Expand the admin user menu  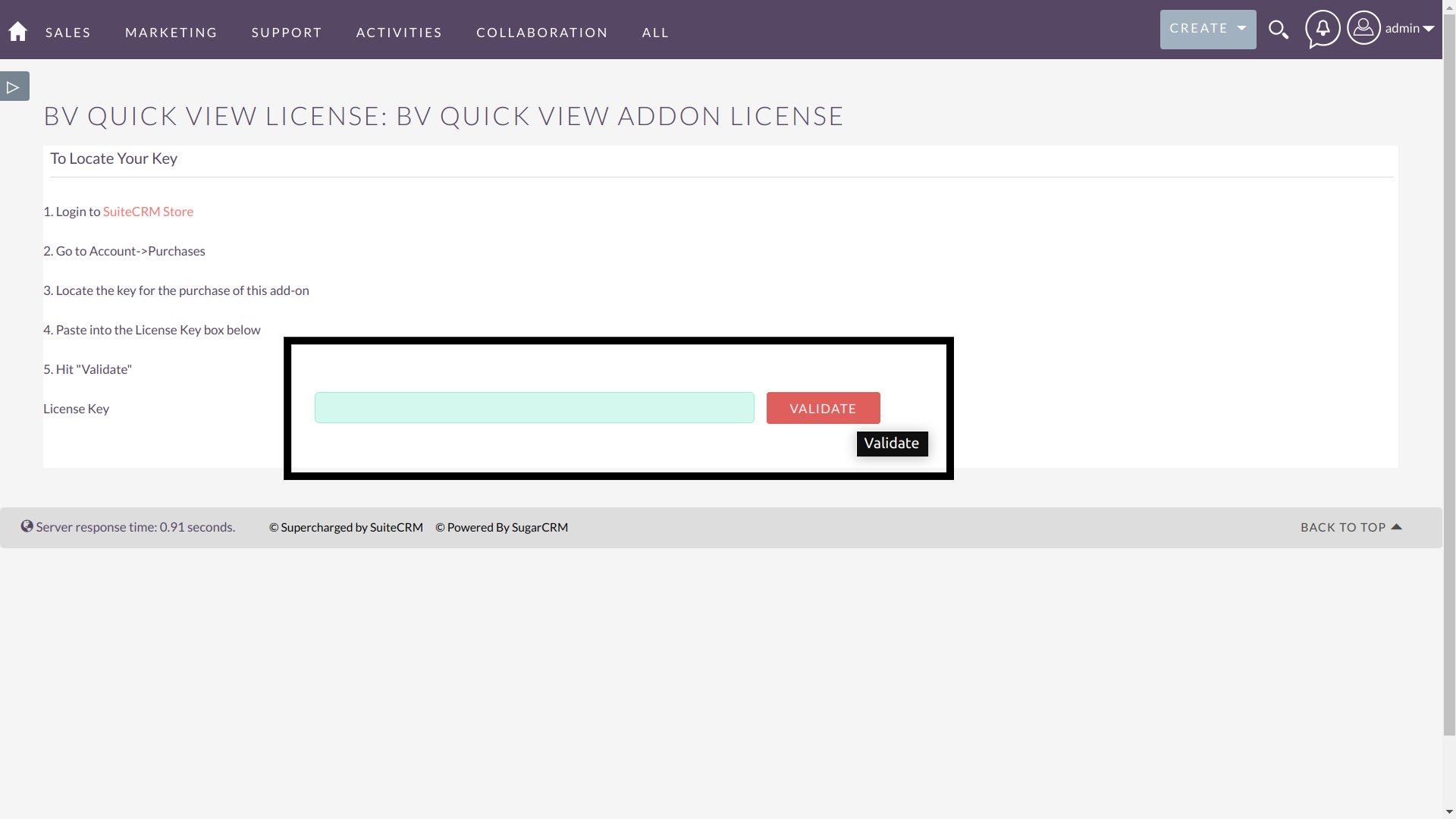[1410, 29]
